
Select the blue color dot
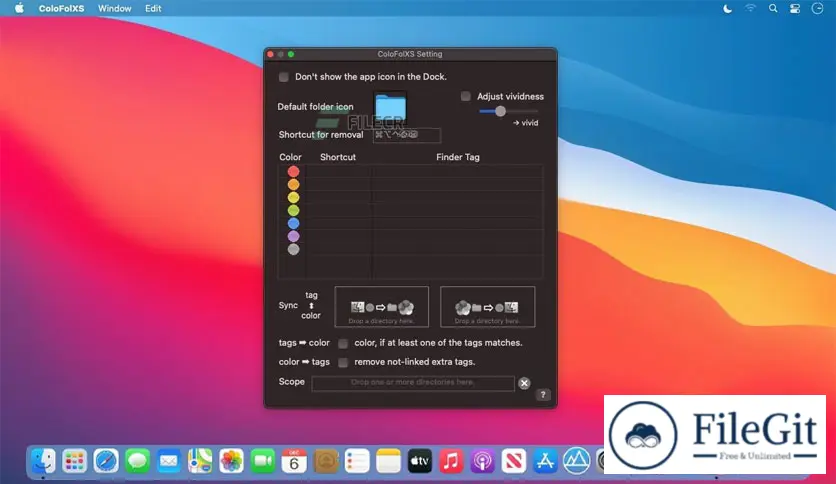293,223
